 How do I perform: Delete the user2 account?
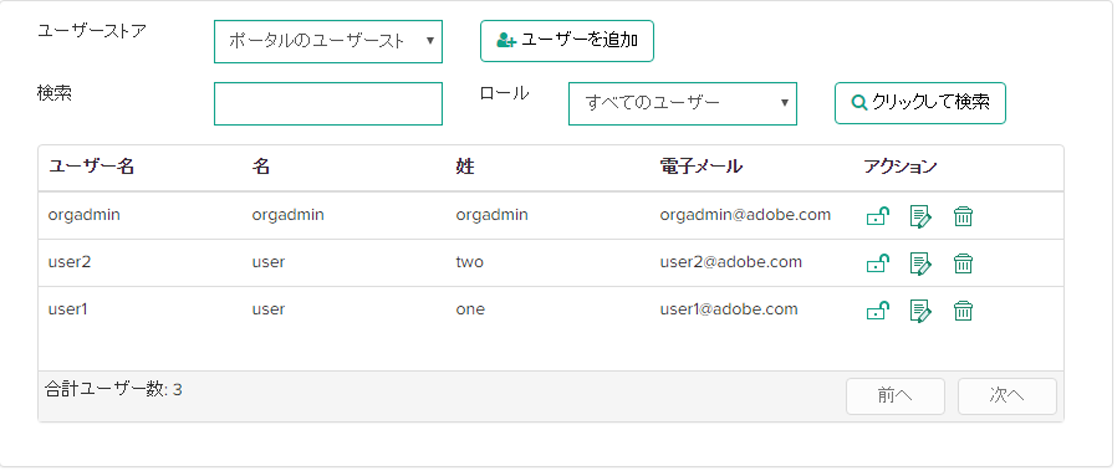963,263
